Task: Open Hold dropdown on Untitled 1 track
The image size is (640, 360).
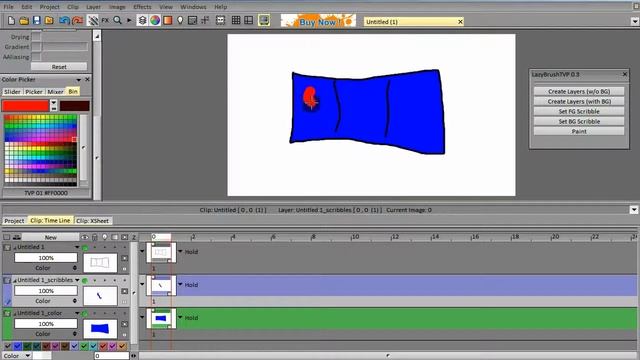Action: click(180, 251)
